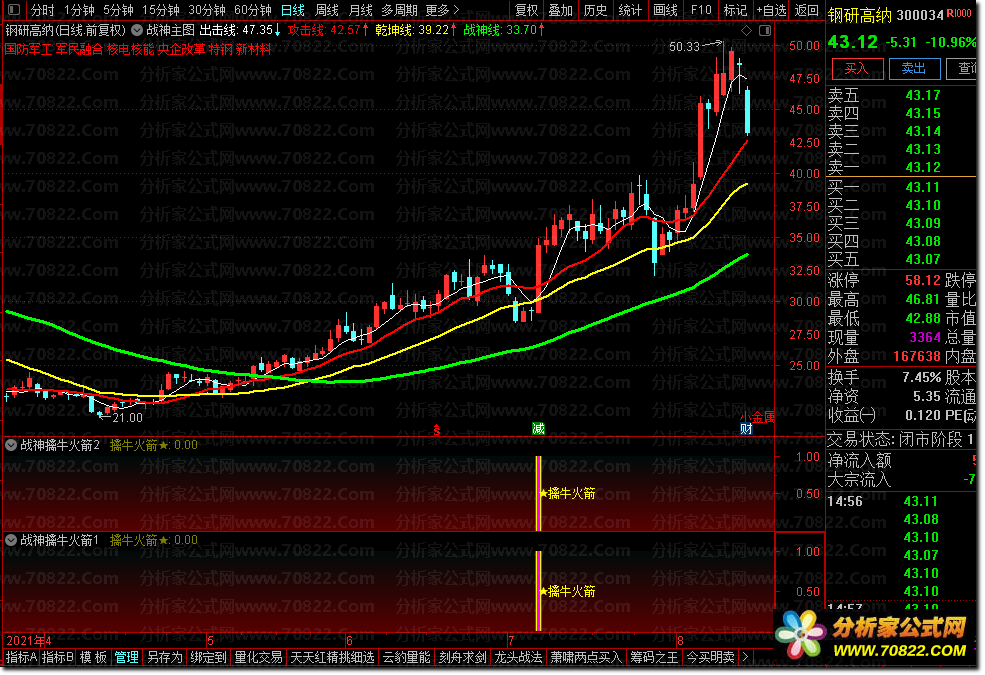985x675 pixels.
Task: Select the 30分钟 period
Action: 207,10
